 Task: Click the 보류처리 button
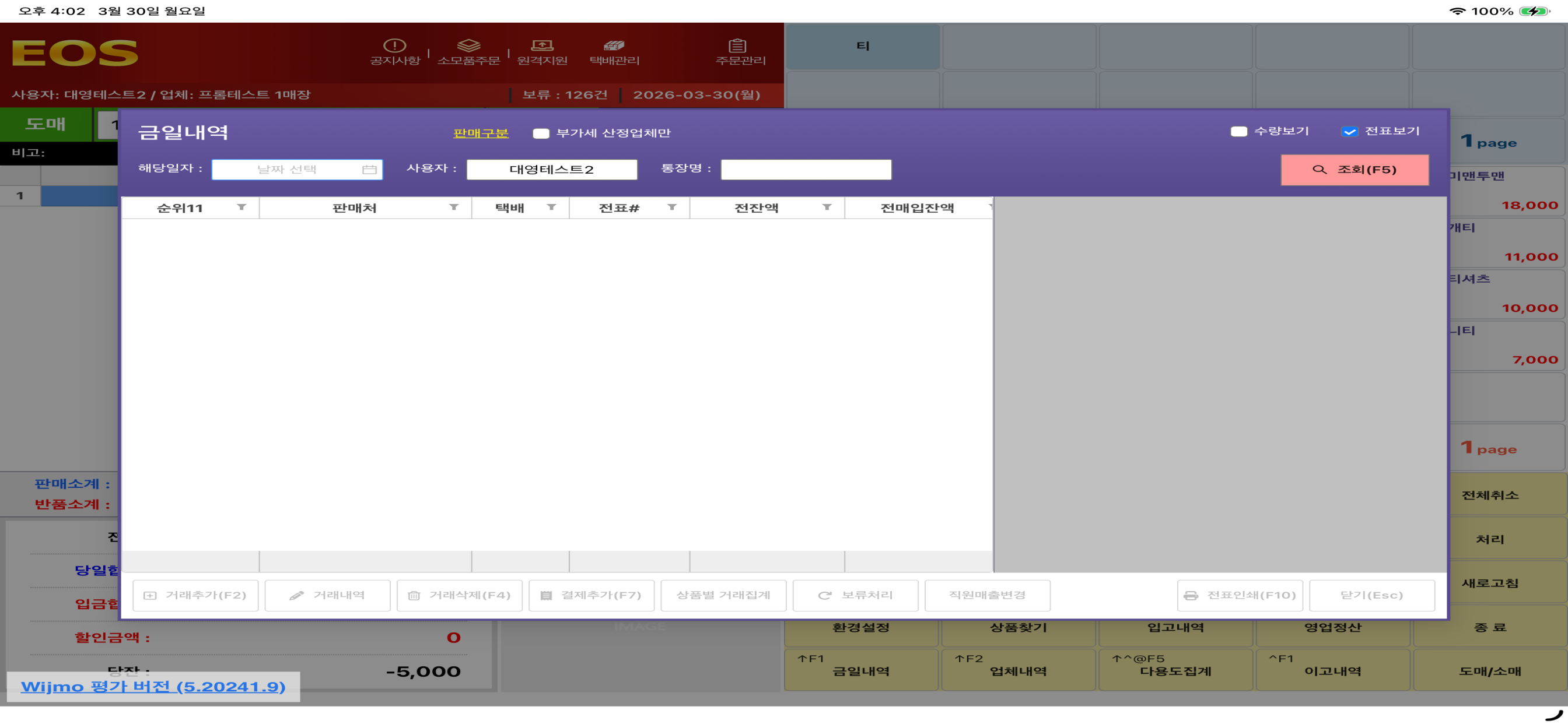pos(856,595)
